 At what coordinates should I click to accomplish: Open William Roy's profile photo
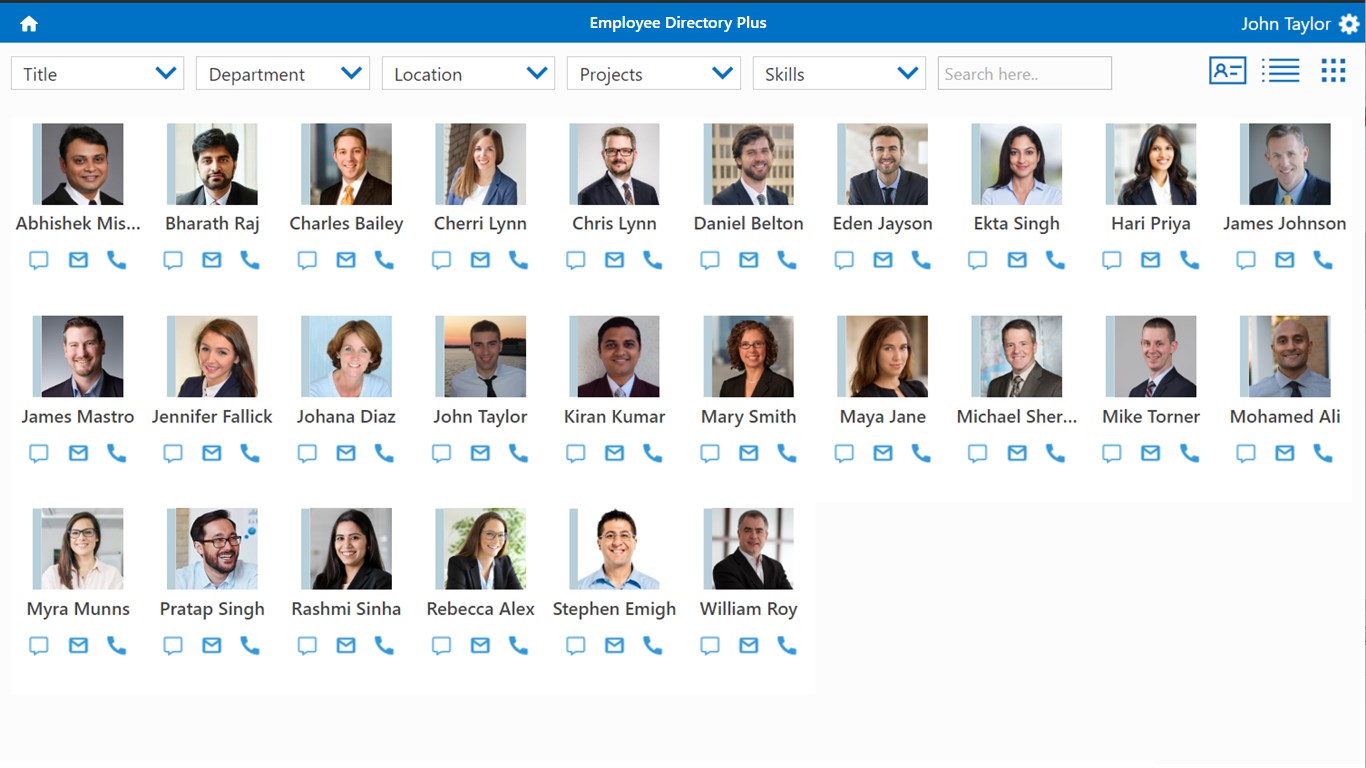click(x=749, y=549)
